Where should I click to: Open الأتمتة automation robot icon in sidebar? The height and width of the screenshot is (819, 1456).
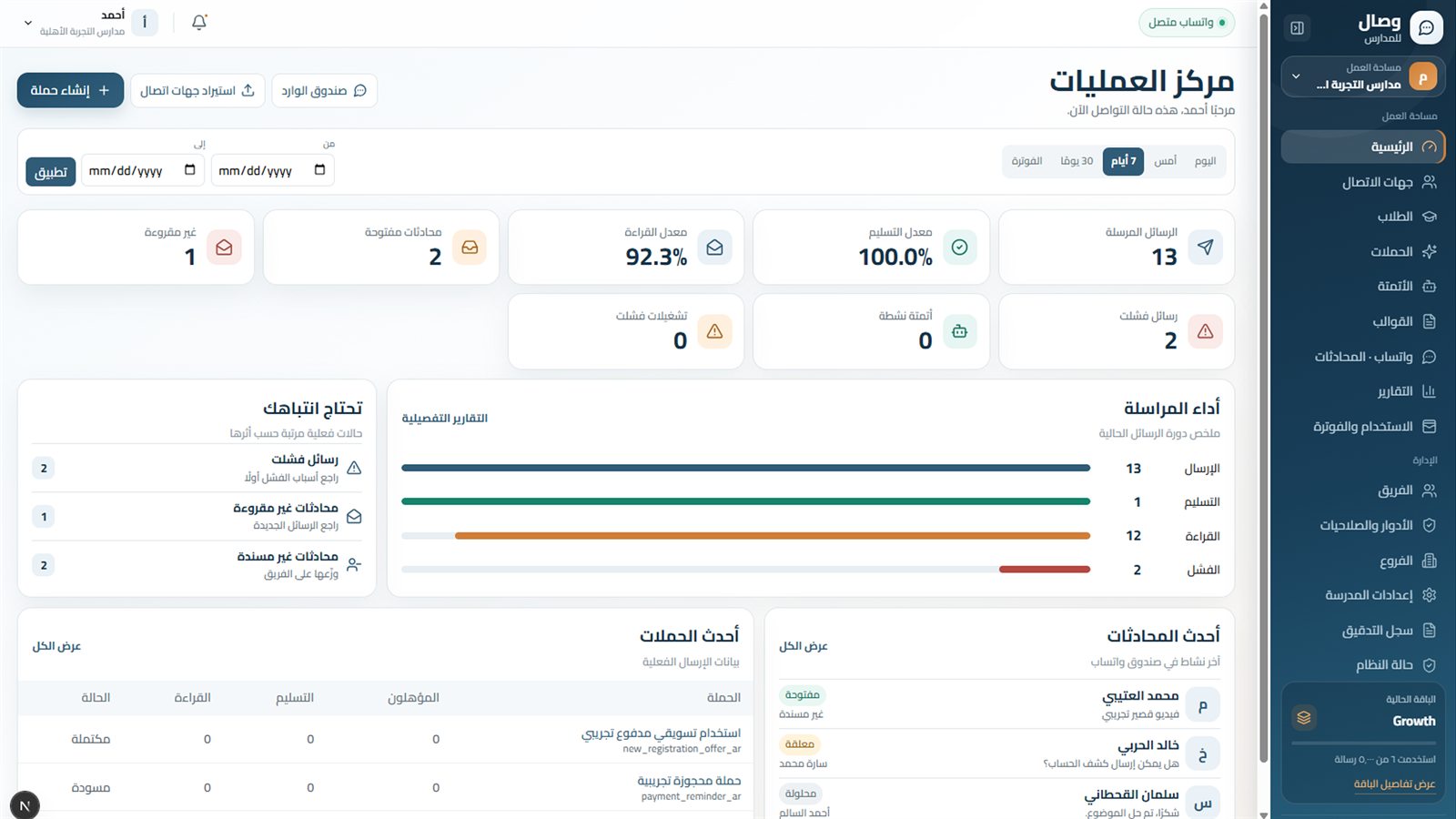coord(1430,286)
